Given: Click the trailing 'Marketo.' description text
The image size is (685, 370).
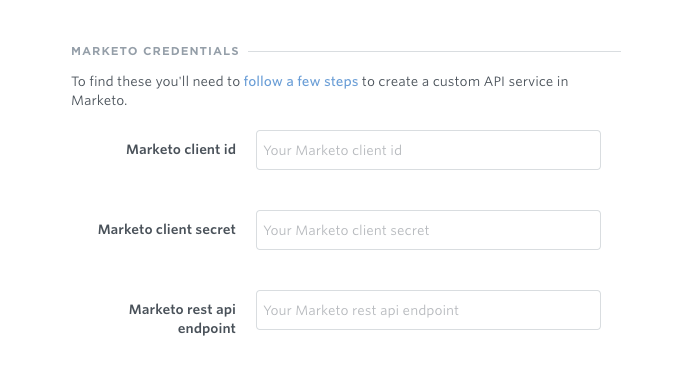Looking at the screenshot, I should 99,100.
